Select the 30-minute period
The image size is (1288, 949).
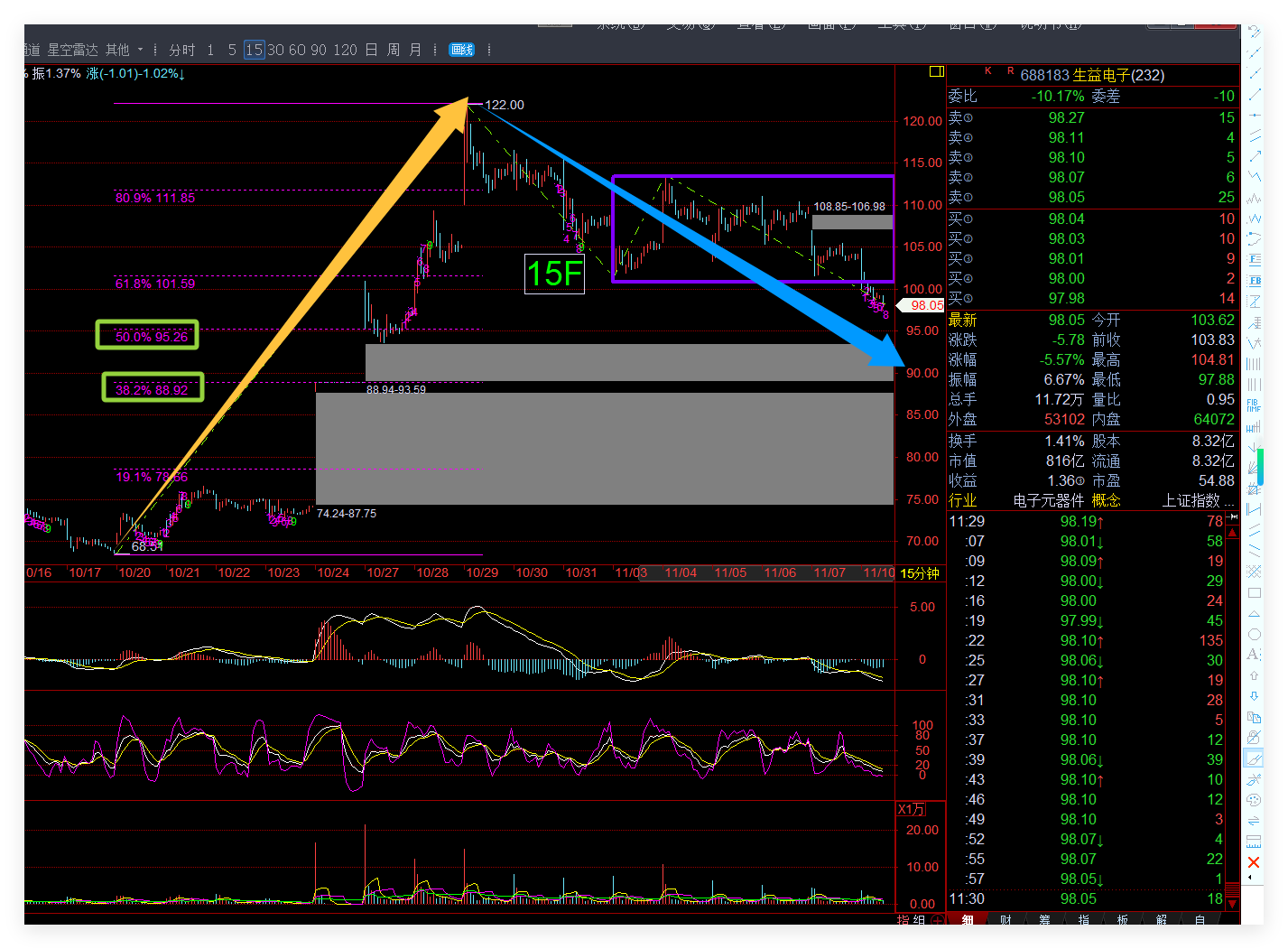[275, 50]
